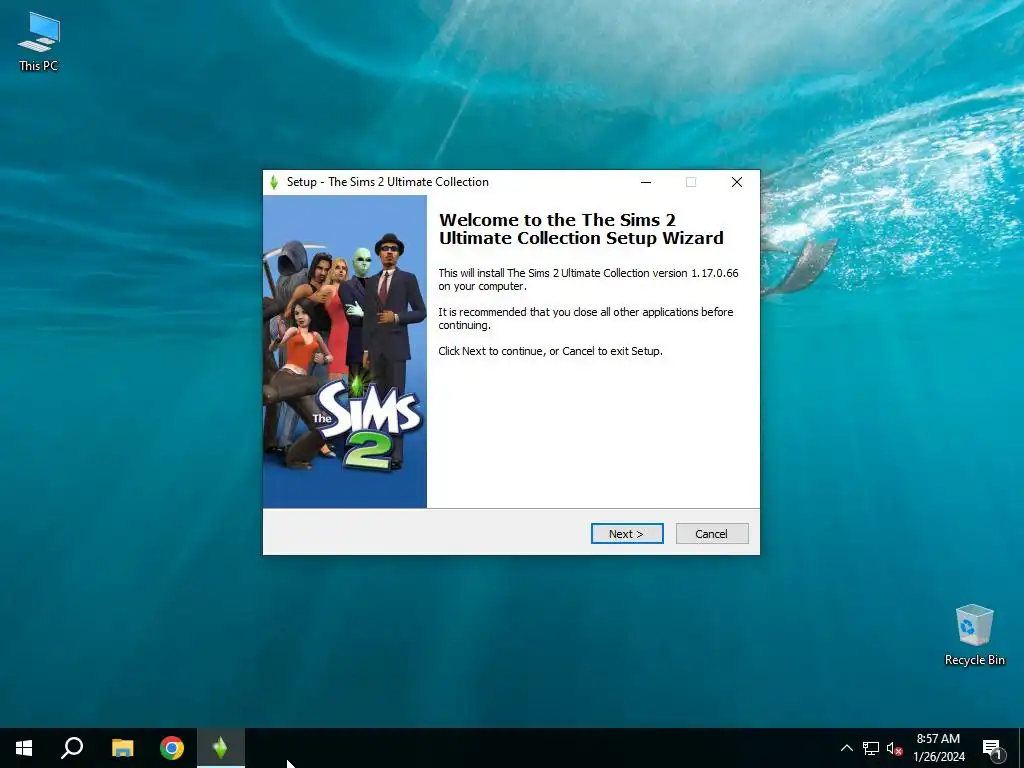Viewport: 1024px width, 768px height.
Task: Open the This PC desktop icon
Action: click(39, 41)
